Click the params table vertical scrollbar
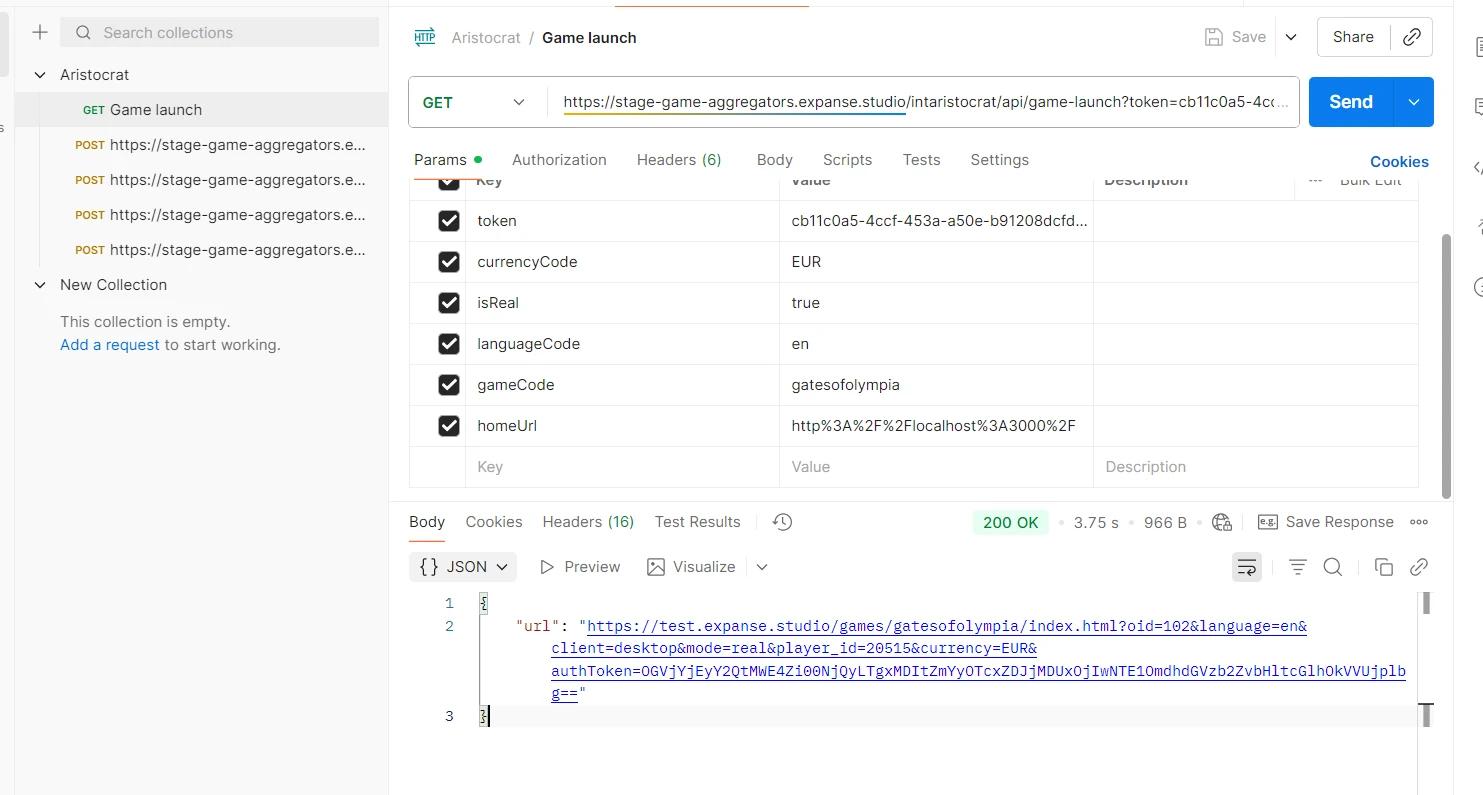Image resolution: width=1483 pixels, height=795 pixels. pos(1445,365)
